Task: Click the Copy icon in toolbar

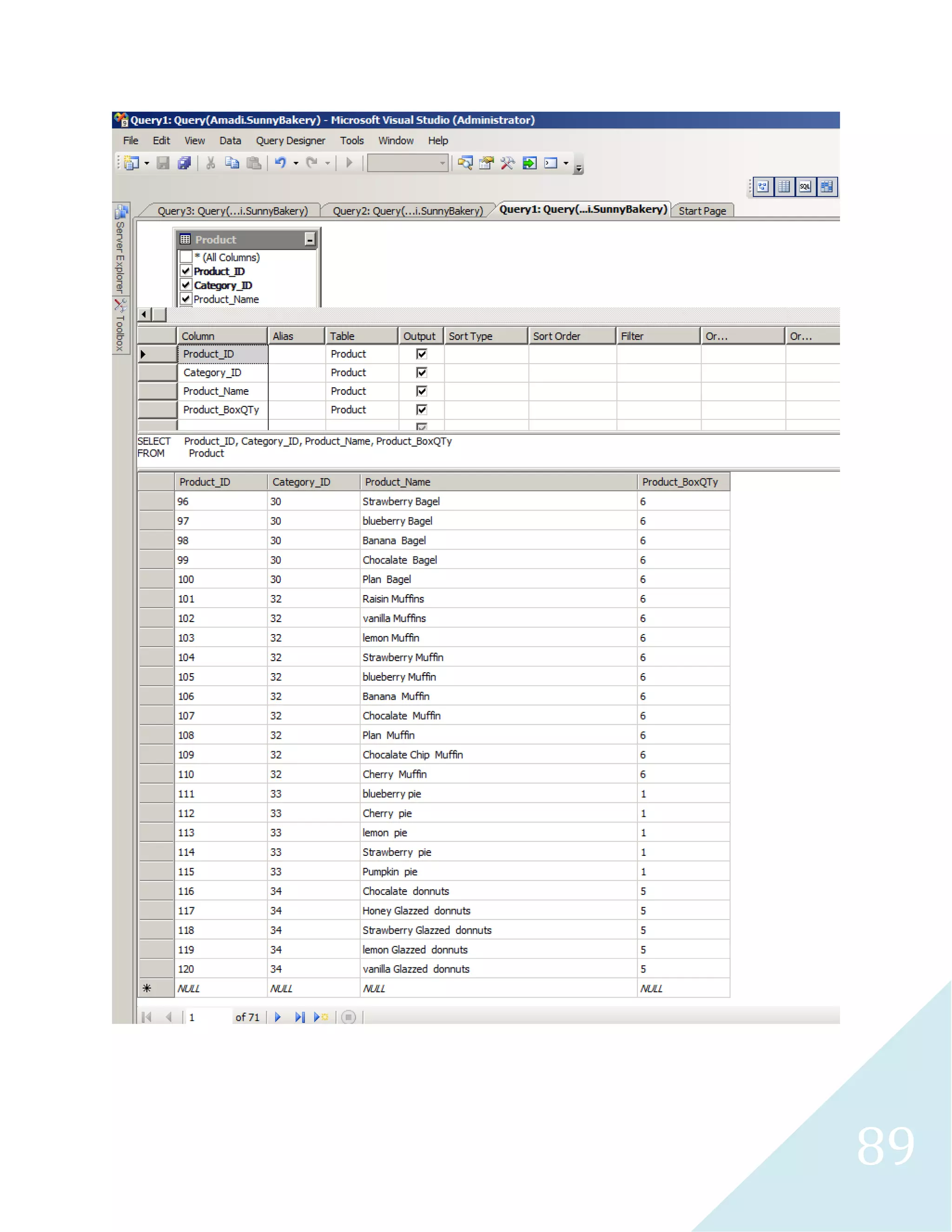Action: click(x=232, y=163)
